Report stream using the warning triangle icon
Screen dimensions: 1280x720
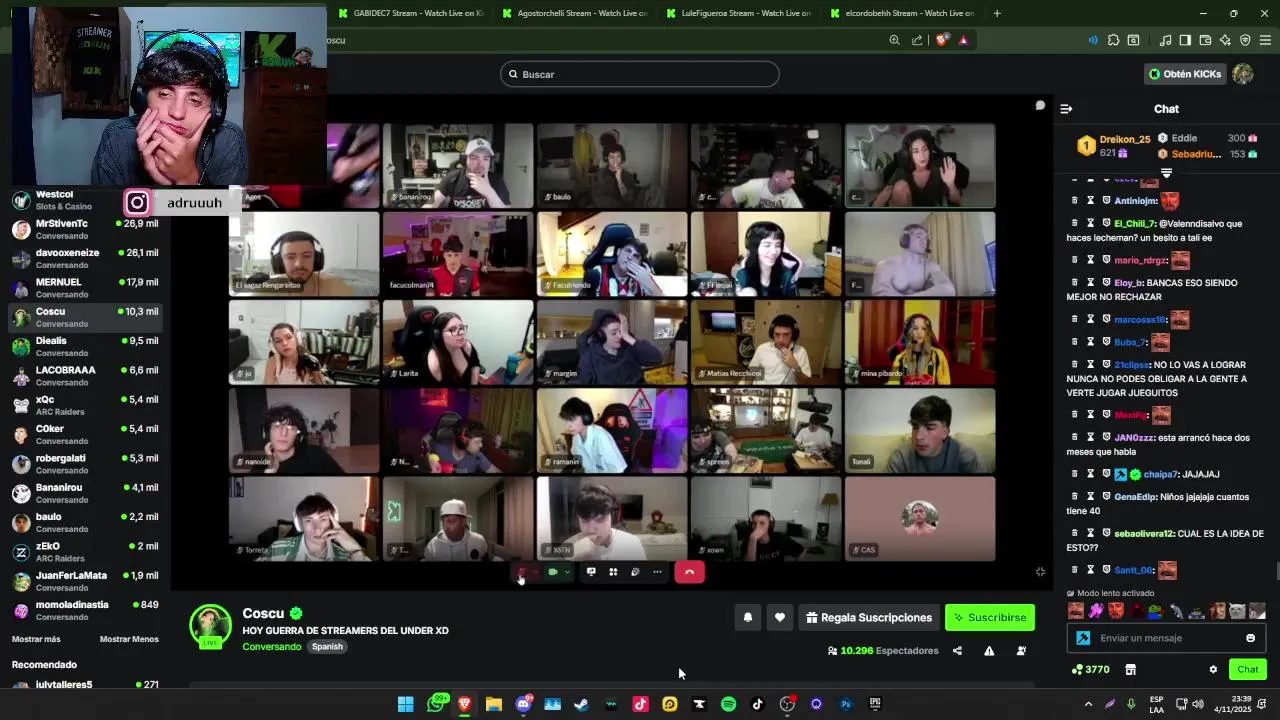989,651
